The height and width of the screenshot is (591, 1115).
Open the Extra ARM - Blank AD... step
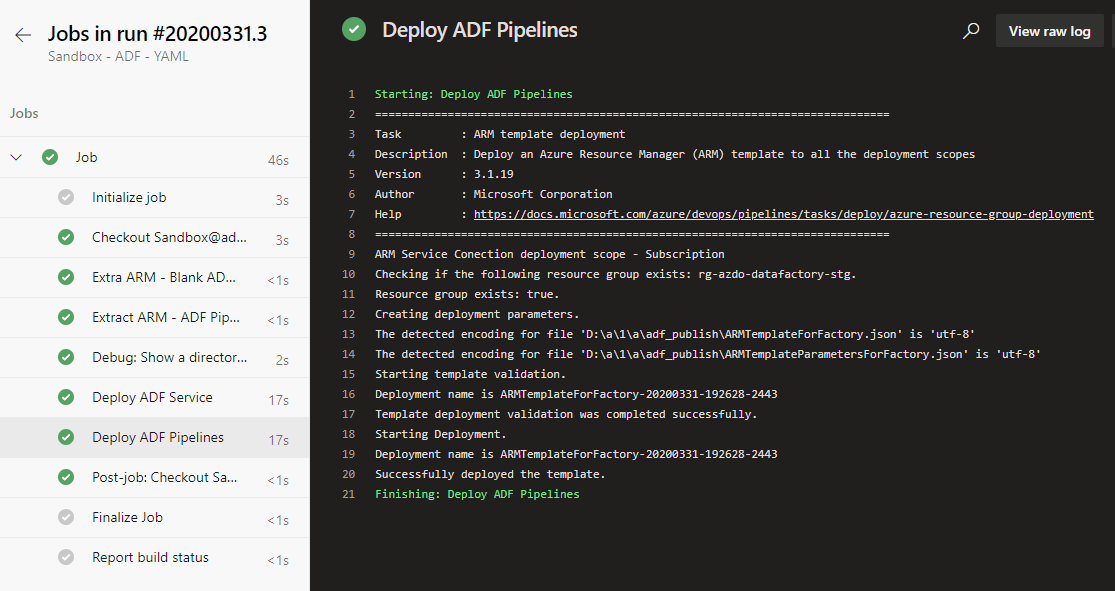155,277
